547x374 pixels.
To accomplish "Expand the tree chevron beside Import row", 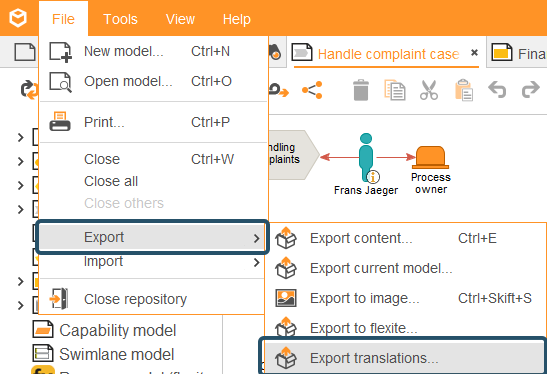I will [x=21, y=281].
